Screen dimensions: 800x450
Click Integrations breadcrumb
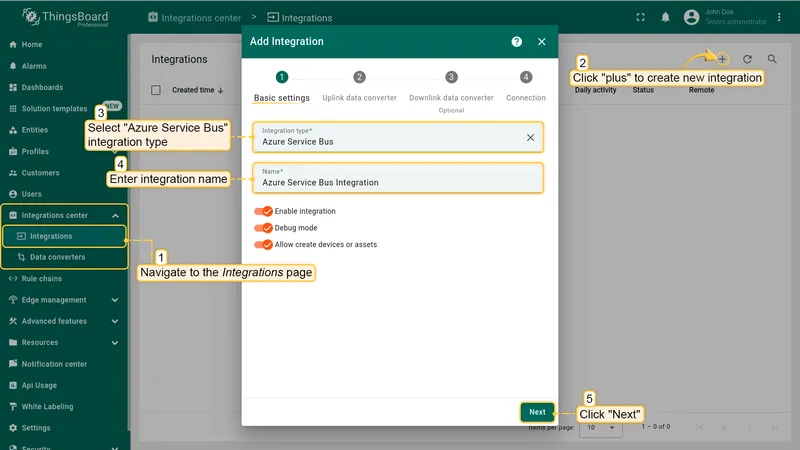coord(299,18)
